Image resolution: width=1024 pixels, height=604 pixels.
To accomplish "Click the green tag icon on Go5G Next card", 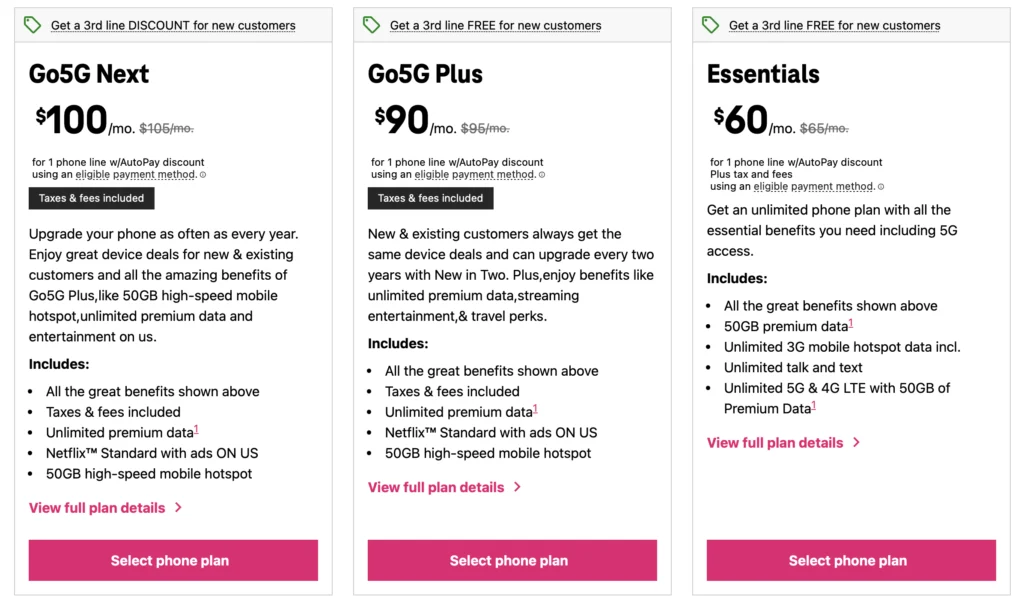I will coord(33,24).
